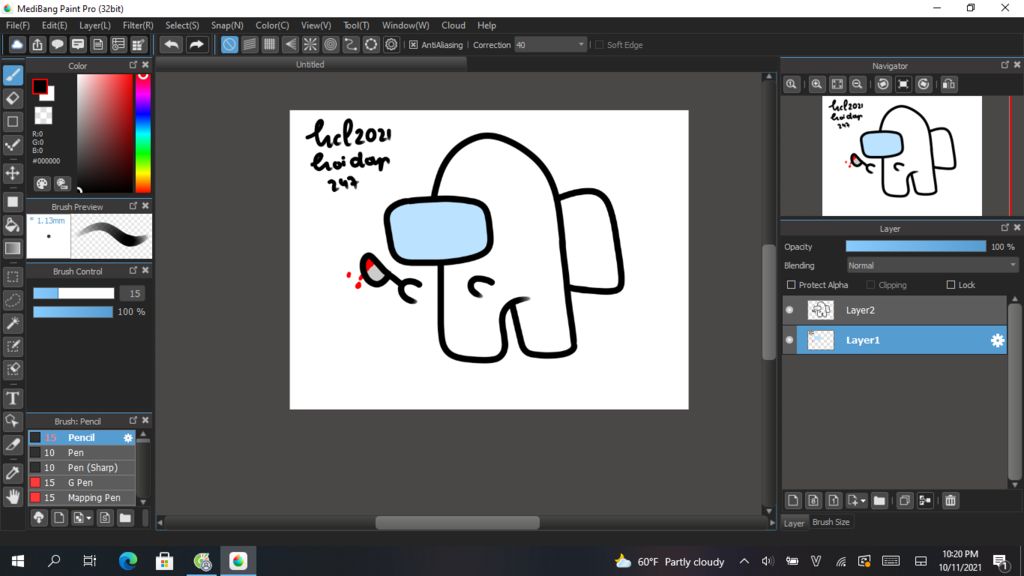Toggle the AntiAliasing checkbox
This screenshot has width=1024, height=576.
click(413, 45)
